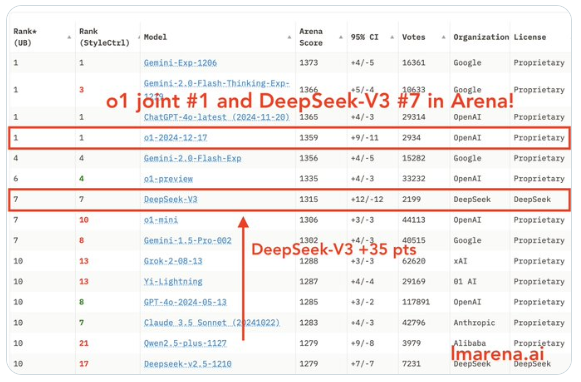This screenshot has width=581, height=382.
Task: Open the Gemini-Exp-1206 model link
Action: [x=180, y=63]
